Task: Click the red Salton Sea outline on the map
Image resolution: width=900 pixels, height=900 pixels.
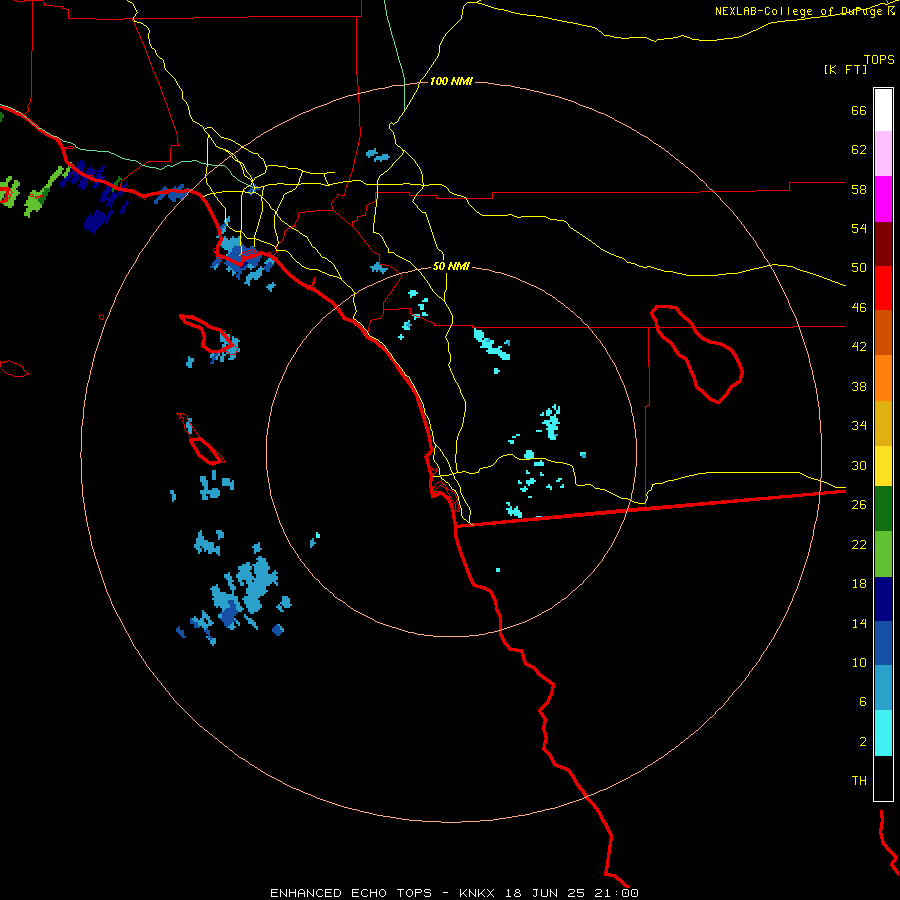Action: pos(697,354)
